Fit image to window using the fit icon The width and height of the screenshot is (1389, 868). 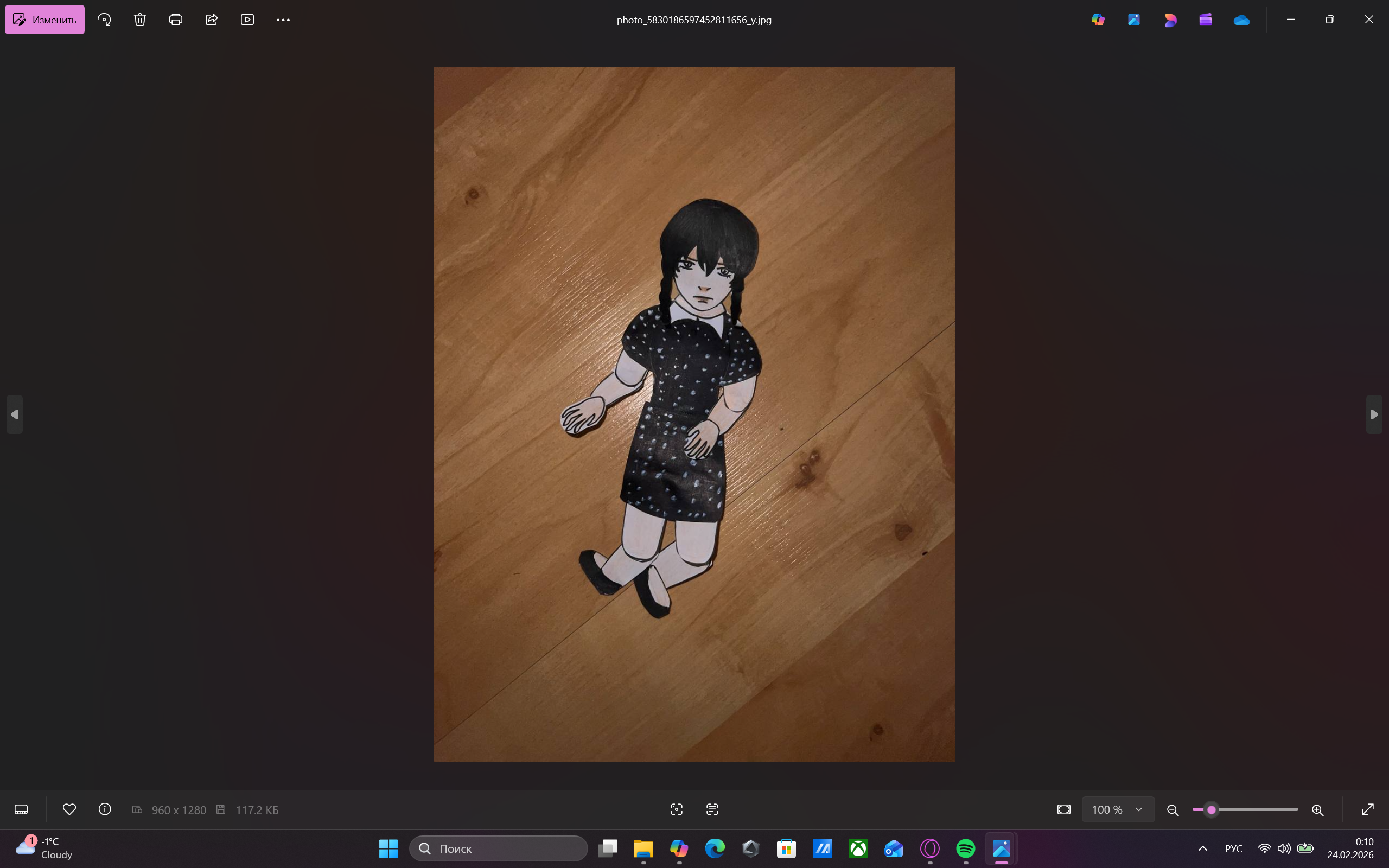[1063, 809]
